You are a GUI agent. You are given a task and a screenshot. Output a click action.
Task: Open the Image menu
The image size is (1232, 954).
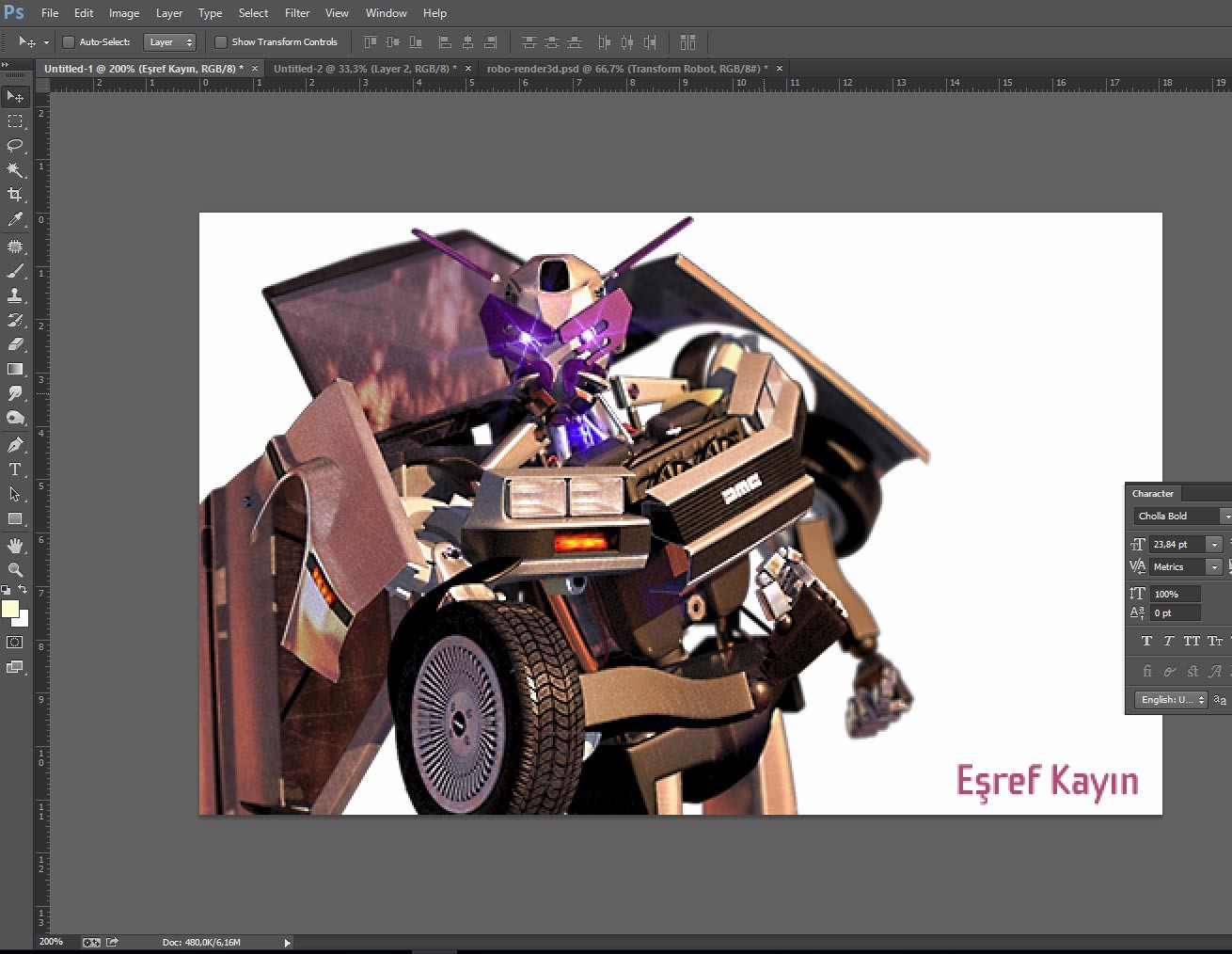pos(124,13)
